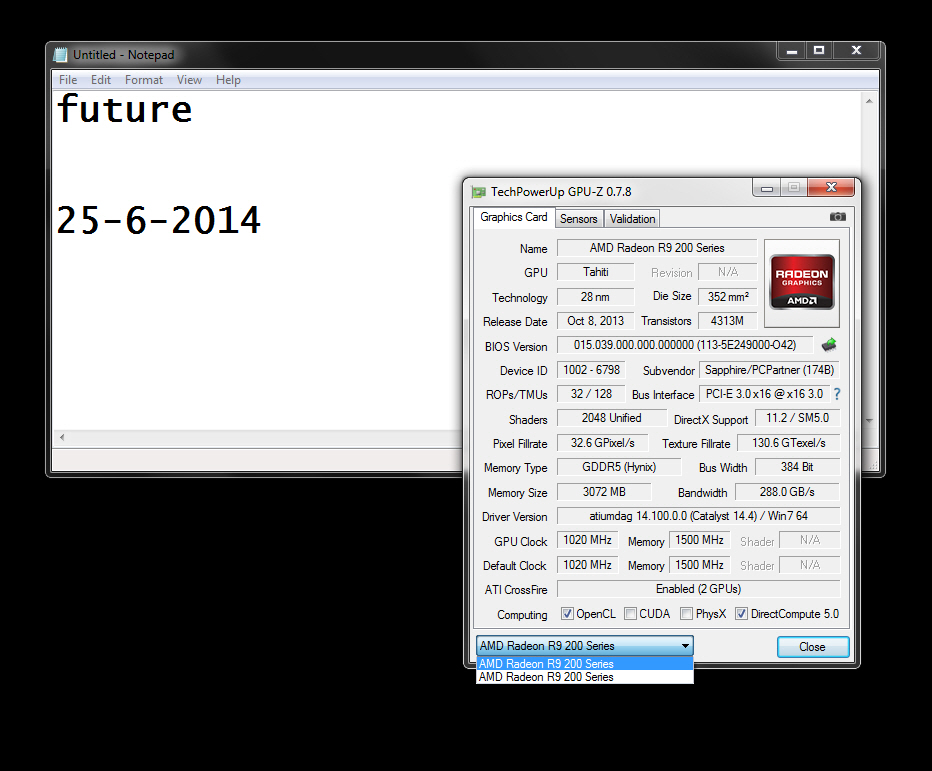This screenshot has width=932, height=771.
Task: Click the Revision N/A field
Action: pos(728,272)
